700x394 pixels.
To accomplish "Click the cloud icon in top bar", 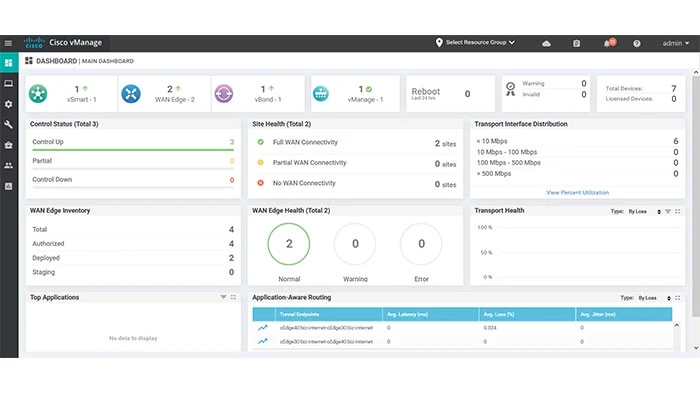I will pyautogui.click(x=546, y=43).
